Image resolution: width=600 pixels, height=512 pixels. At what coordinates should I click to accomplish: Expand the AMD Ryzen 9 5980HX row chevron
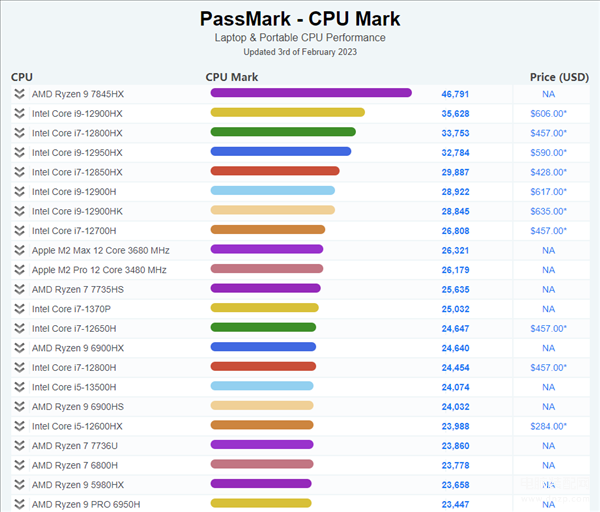(19, 484)
